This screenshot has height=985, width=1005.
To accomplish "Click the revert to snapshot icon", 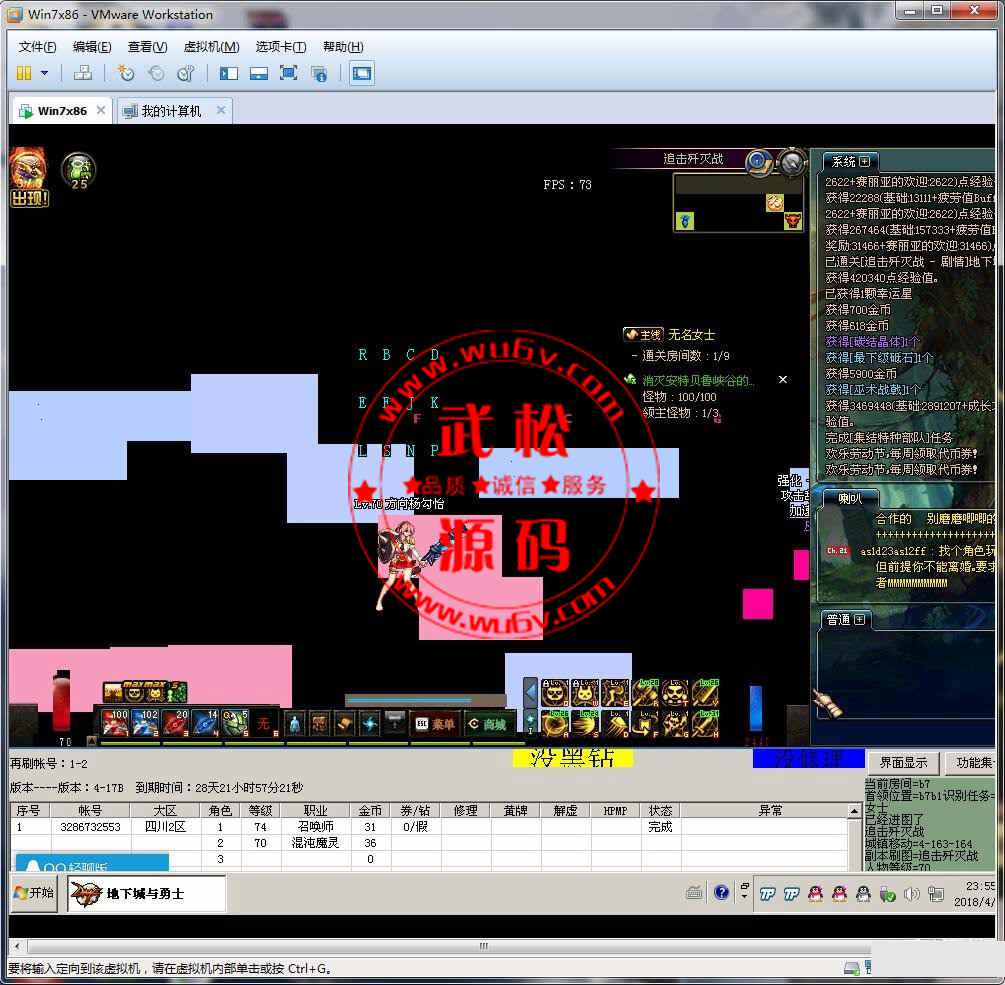I will point(156,73).
